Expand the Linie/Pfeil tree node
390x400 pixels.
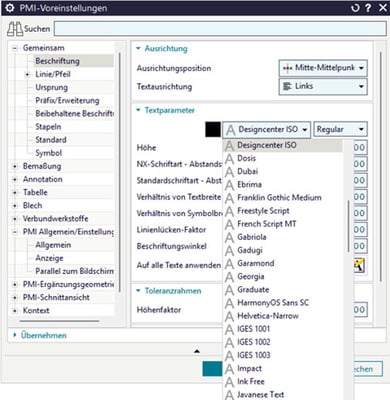28,74
